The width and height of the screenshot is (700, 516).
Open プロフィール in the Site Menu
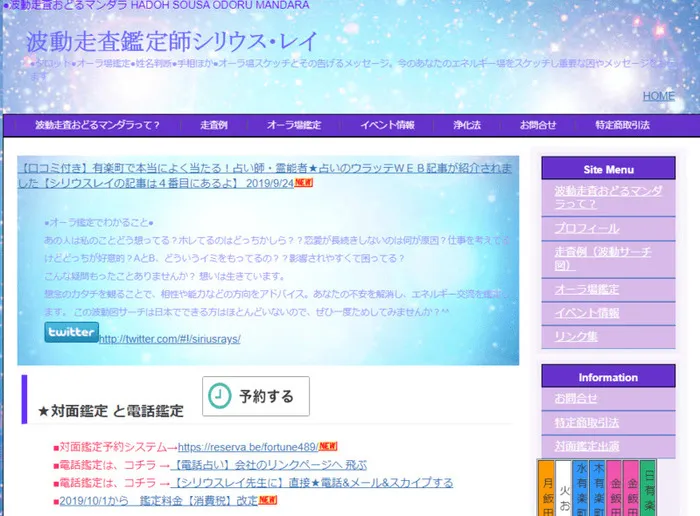point(587,228)
